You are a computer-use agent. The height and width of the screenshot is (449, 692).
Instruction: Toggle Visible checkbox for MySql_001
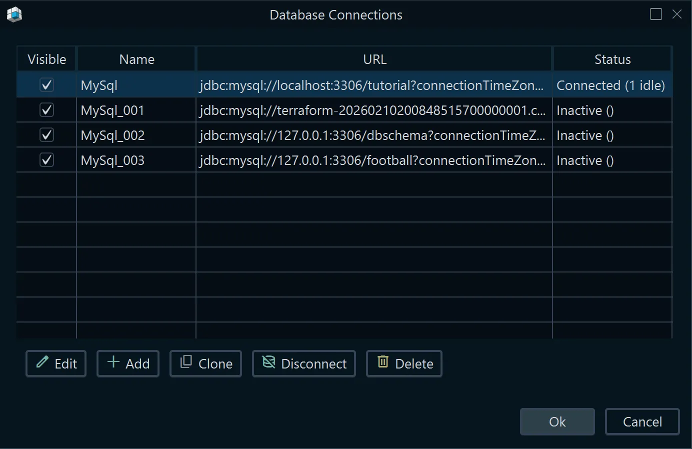pos(47,110)
